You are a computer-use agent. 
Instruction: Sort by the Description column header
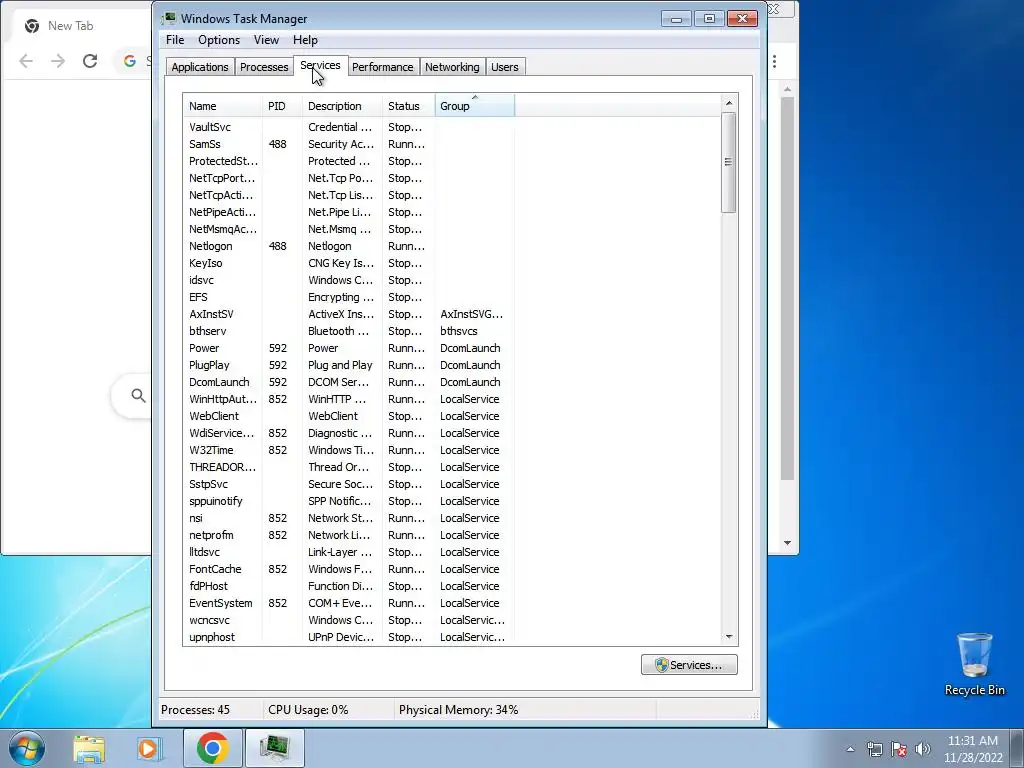coord(342,106)
